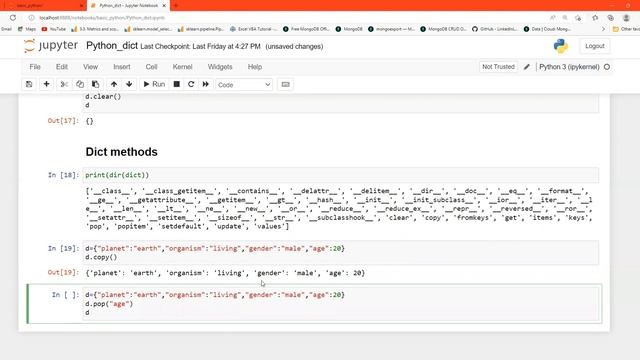Click the d.clear() line in the top cell
Viewport: 640px width, 360px height.
(x=103, y=97)
